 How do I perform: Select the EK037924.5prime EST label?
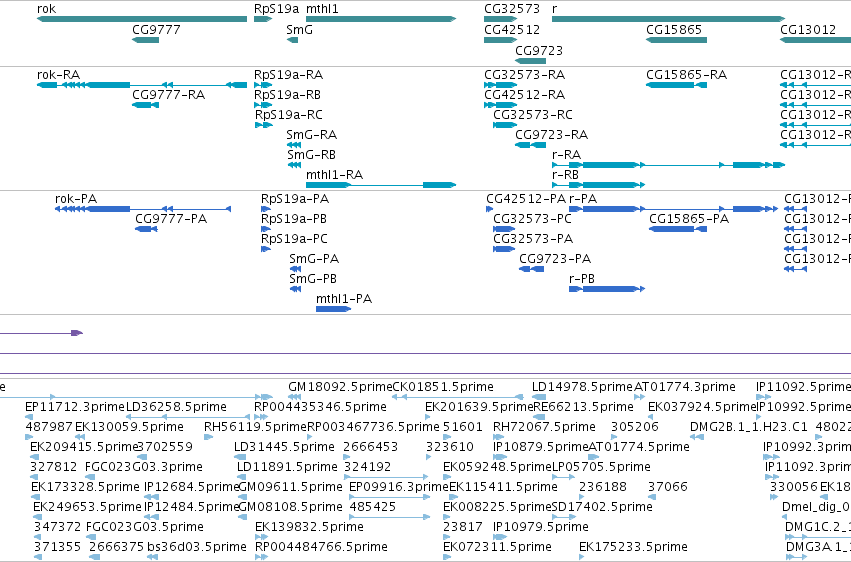[x=702, y=407]
